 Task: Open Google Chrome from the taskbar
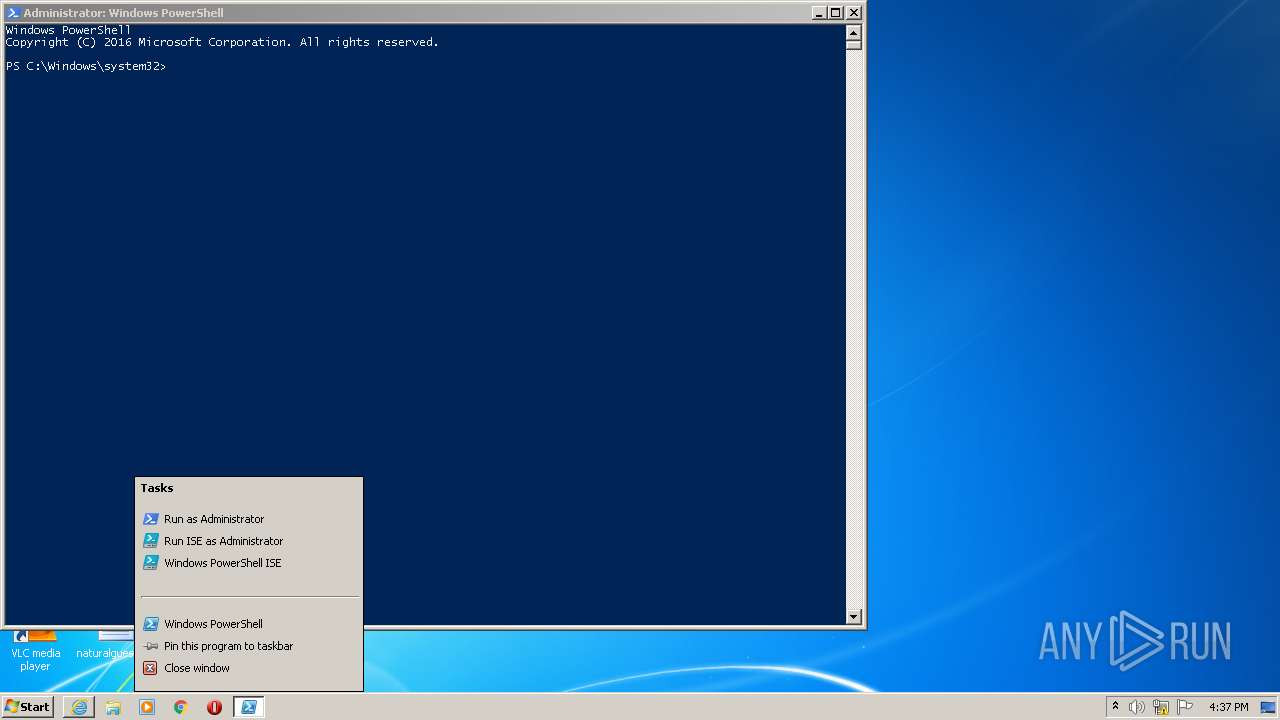click(x=181, y=707)
